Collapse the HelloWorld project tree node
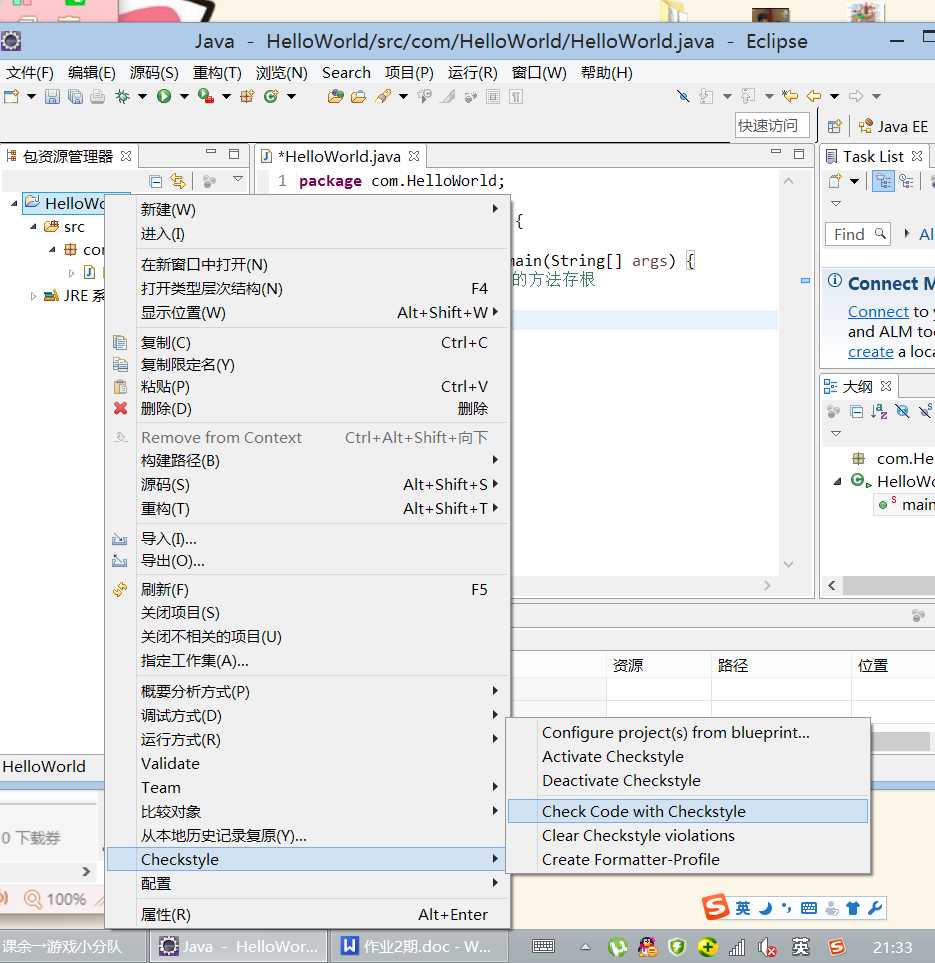 click(x=14, y=203)
